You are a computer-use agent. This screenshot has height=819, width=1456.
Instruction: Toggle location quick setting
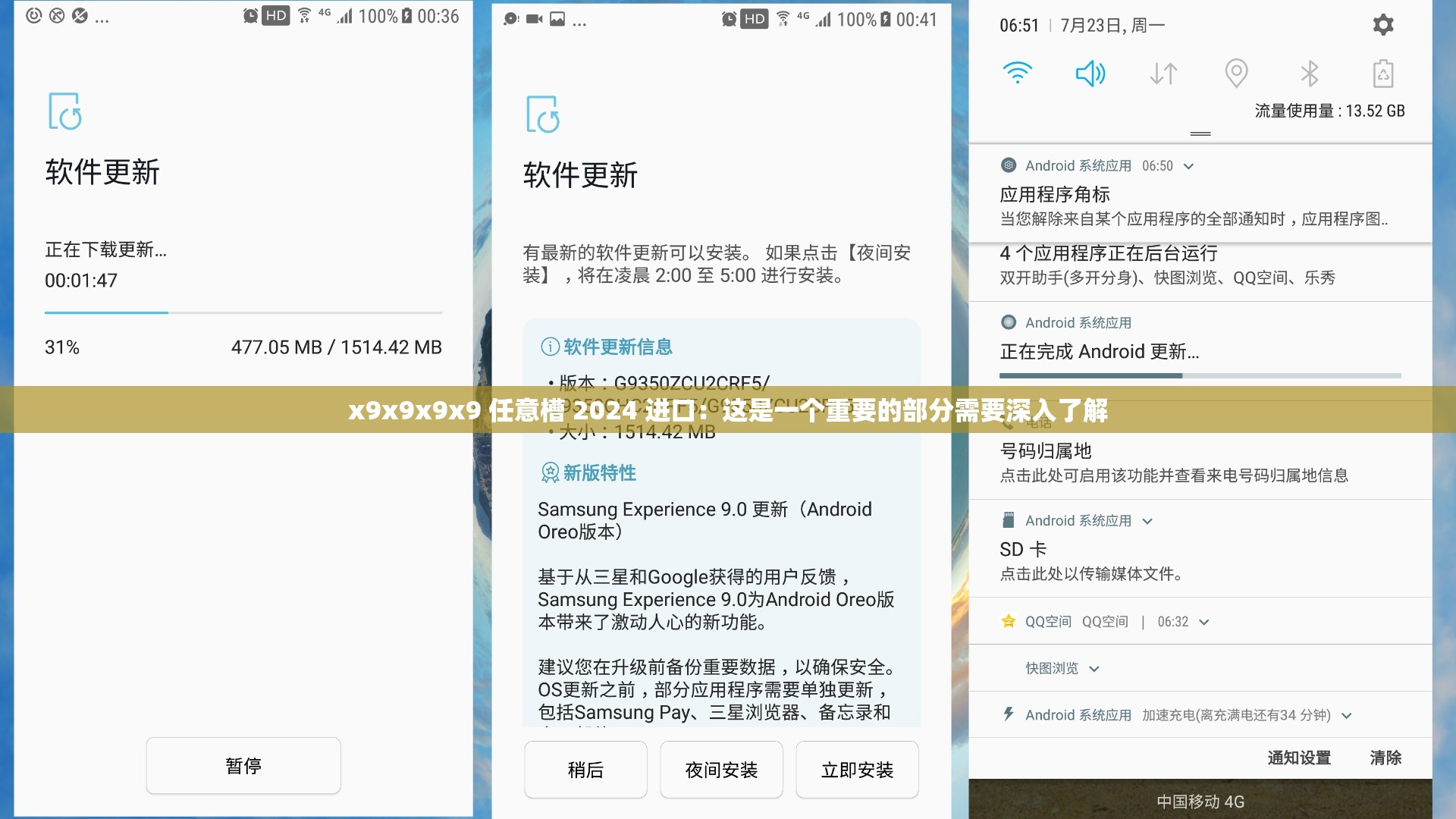pyautogui.click(x=1236, y=74)
